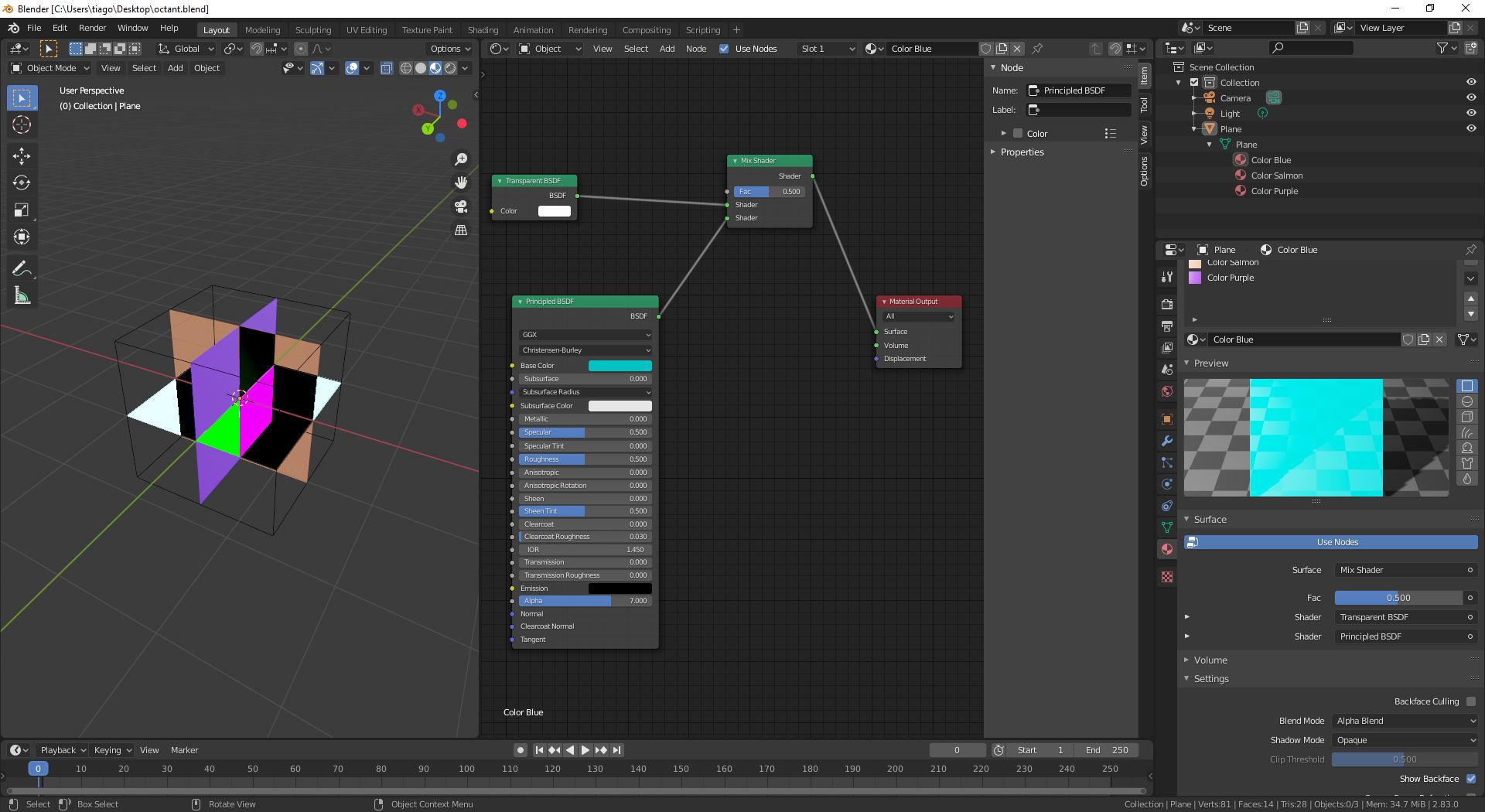Switch to the Shading workspace tab

coord(483,30)
